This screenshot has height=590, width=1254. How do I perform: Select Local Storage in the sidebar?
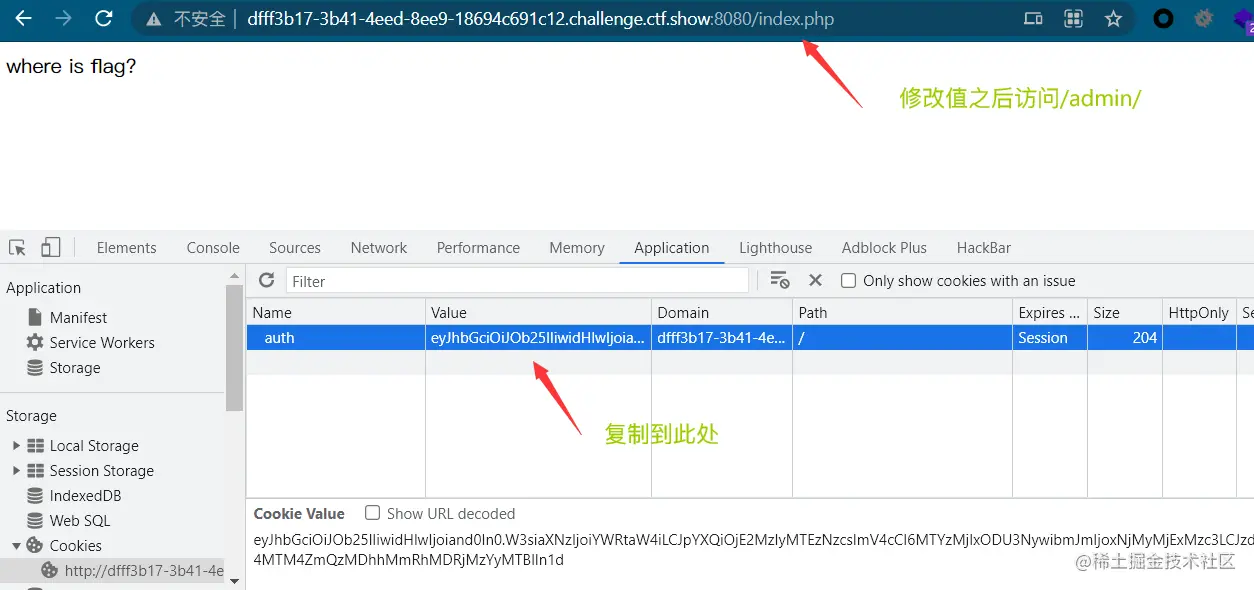[94, 445]
